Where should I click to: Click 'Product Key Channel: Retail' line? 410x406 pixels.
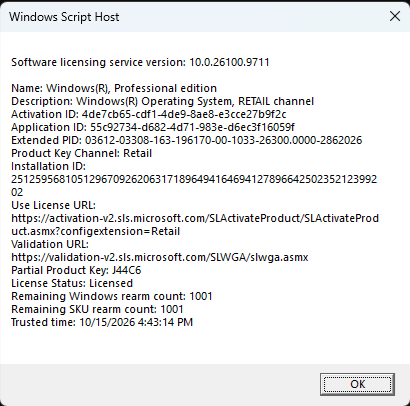click(x=82, y=153)
